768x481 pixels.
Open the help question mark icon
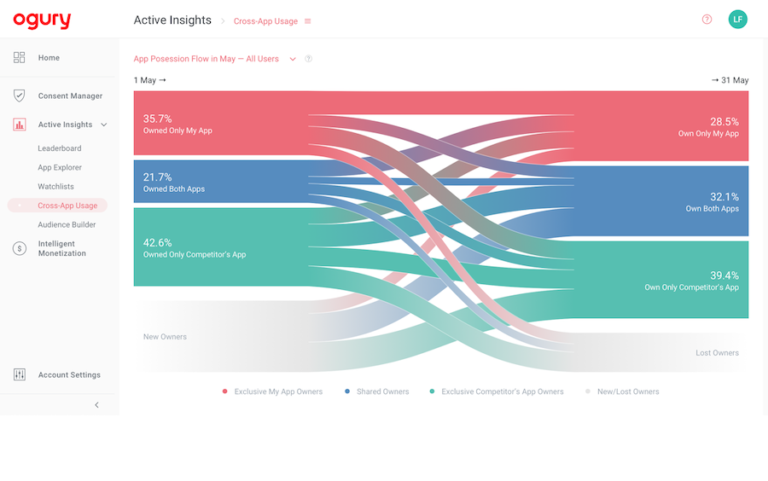pyautogui.click(x=707, y=19)
